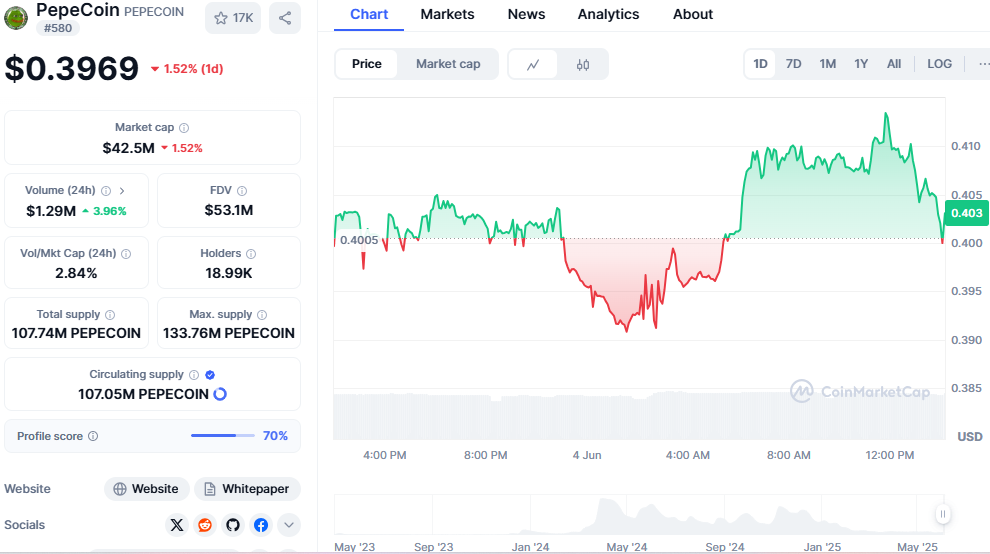Switch to the About tab

pos(693,15)
